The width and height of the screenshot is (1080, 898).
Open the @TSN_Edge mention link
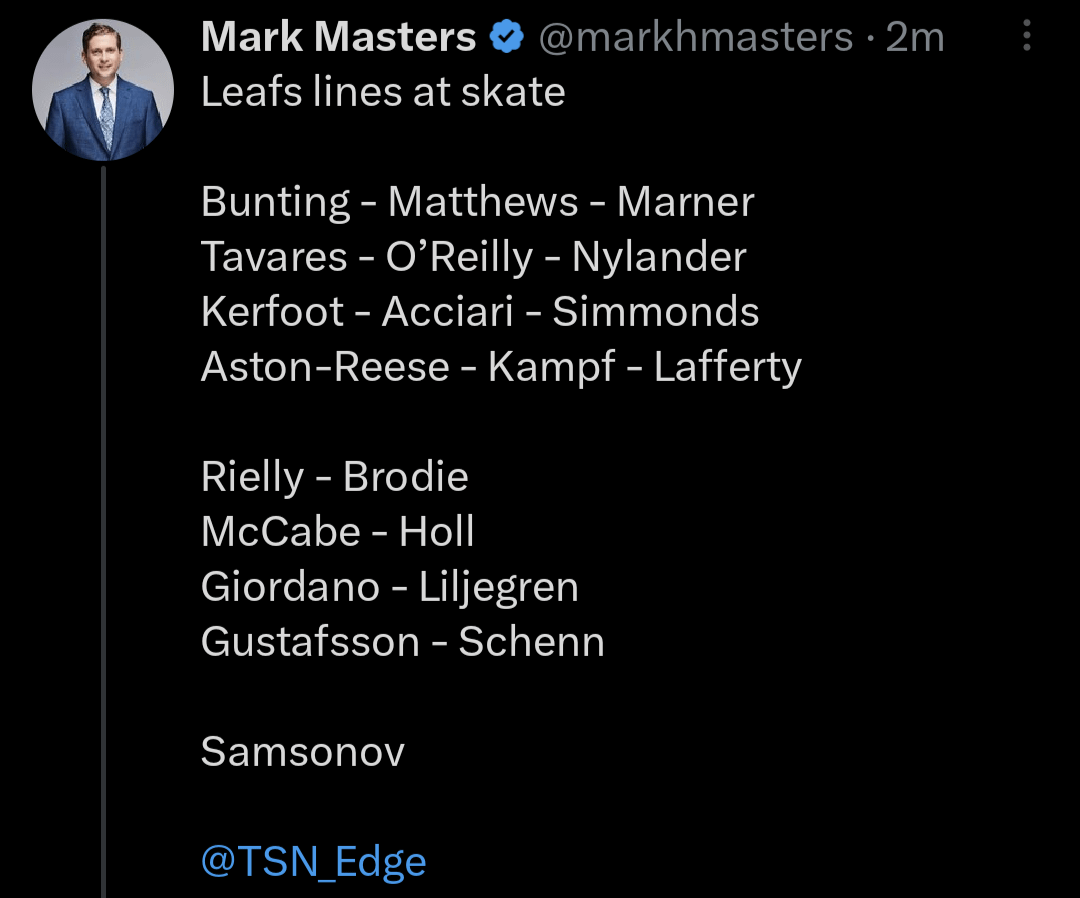(x=313, y=861)
